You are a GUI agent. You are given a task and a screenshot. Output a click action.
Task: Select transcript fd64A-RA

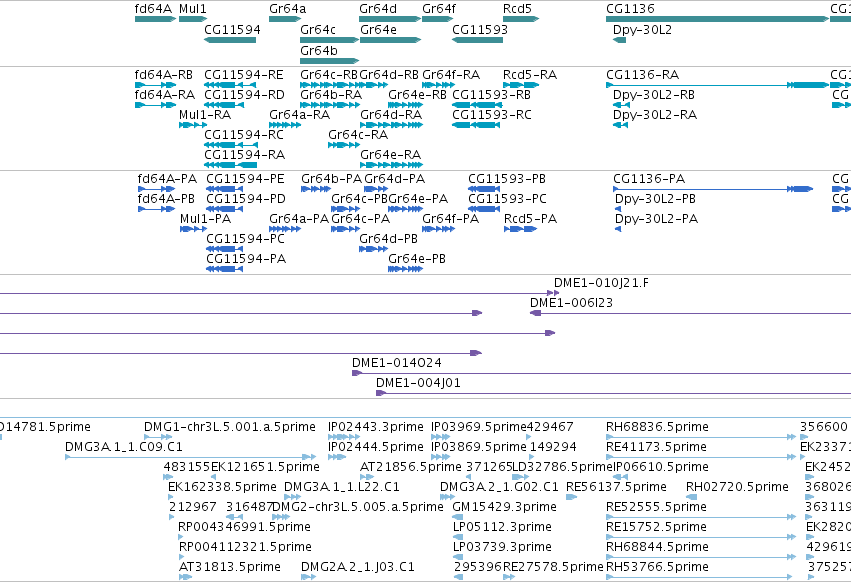155,105
